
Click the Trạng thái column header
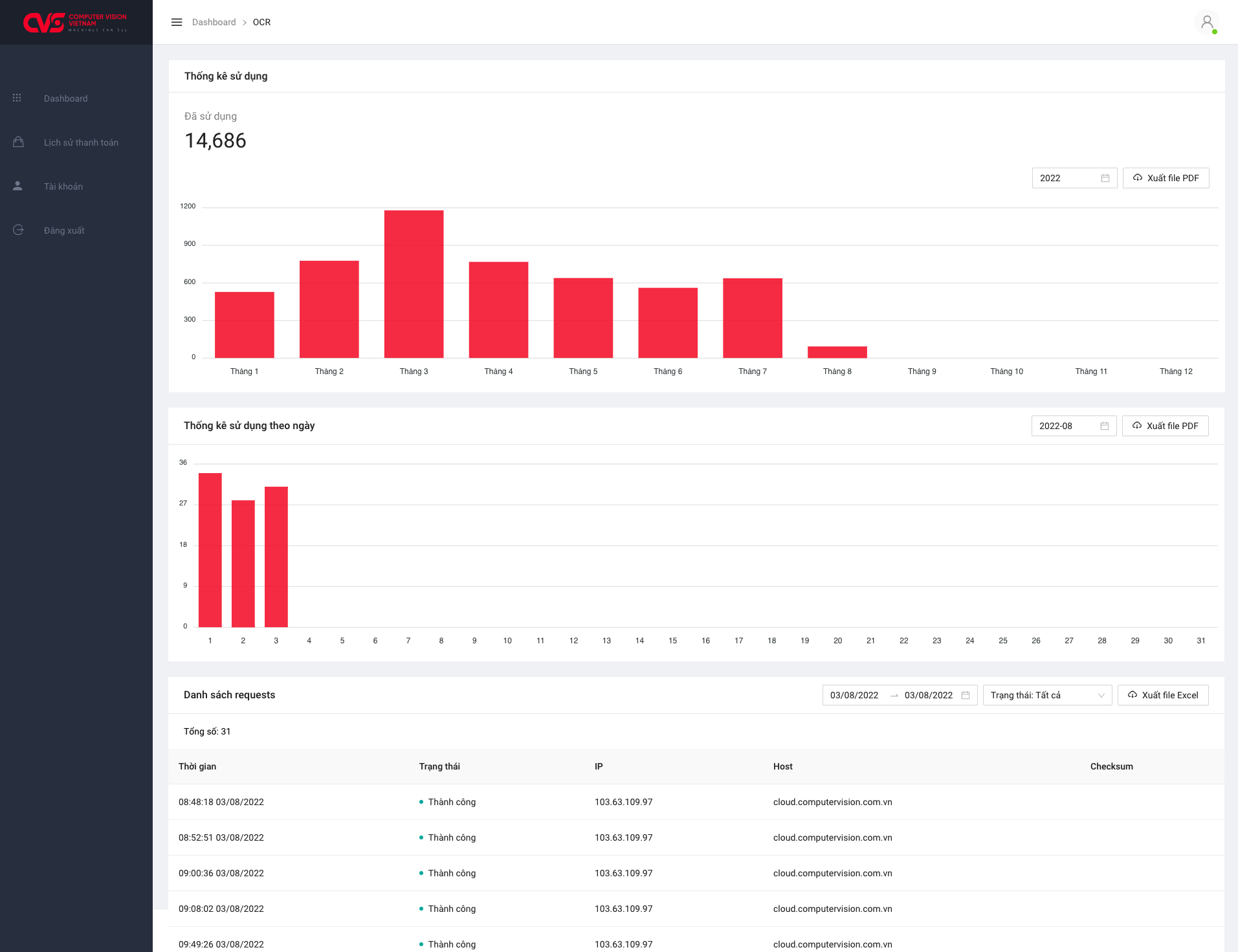439,766
